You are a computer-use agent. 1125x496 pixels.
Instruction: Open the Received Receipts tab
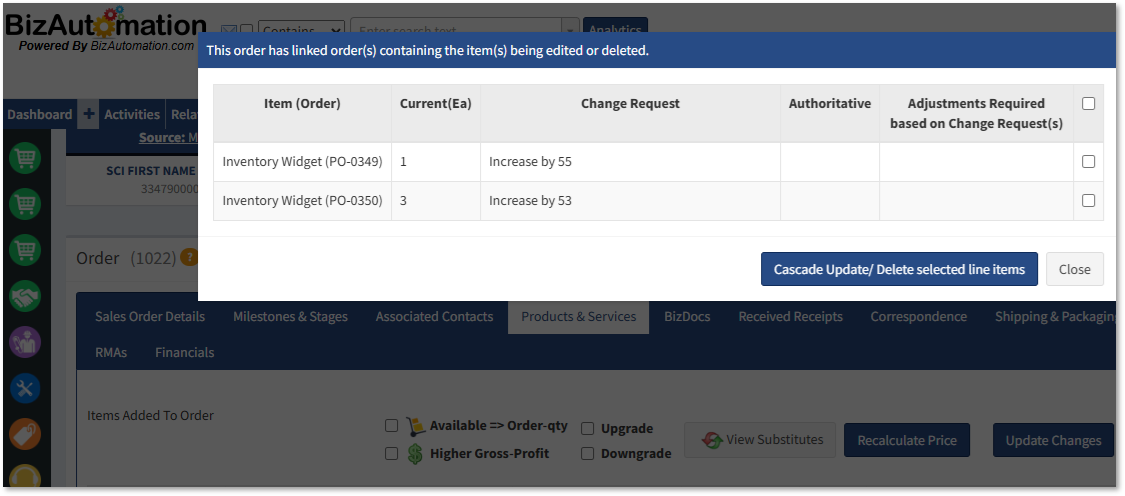tap(791, 317)
